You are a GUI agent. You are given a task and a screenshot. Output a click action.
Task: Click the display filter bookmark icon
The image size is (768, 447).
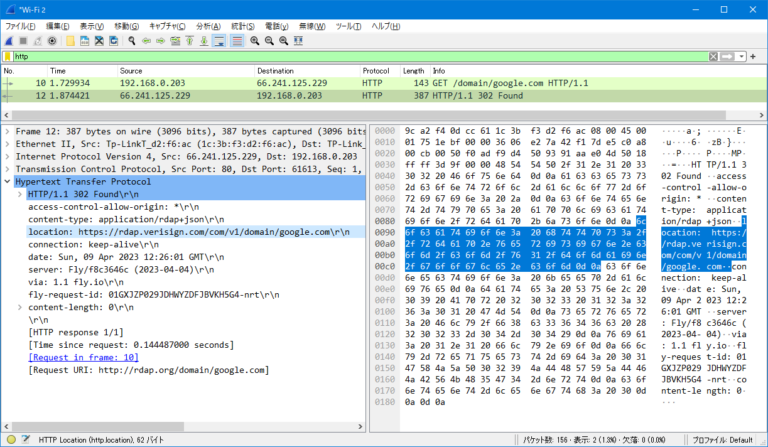(x=9, y=57)
